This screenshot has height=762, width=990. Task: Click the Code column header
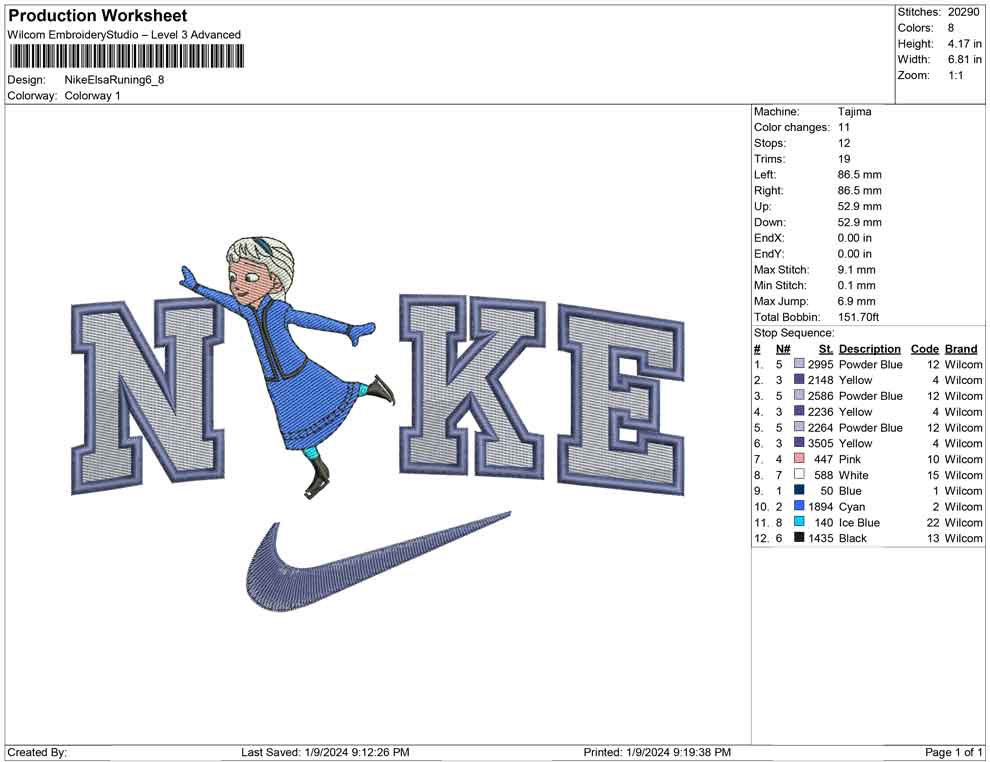click(924, 348)
